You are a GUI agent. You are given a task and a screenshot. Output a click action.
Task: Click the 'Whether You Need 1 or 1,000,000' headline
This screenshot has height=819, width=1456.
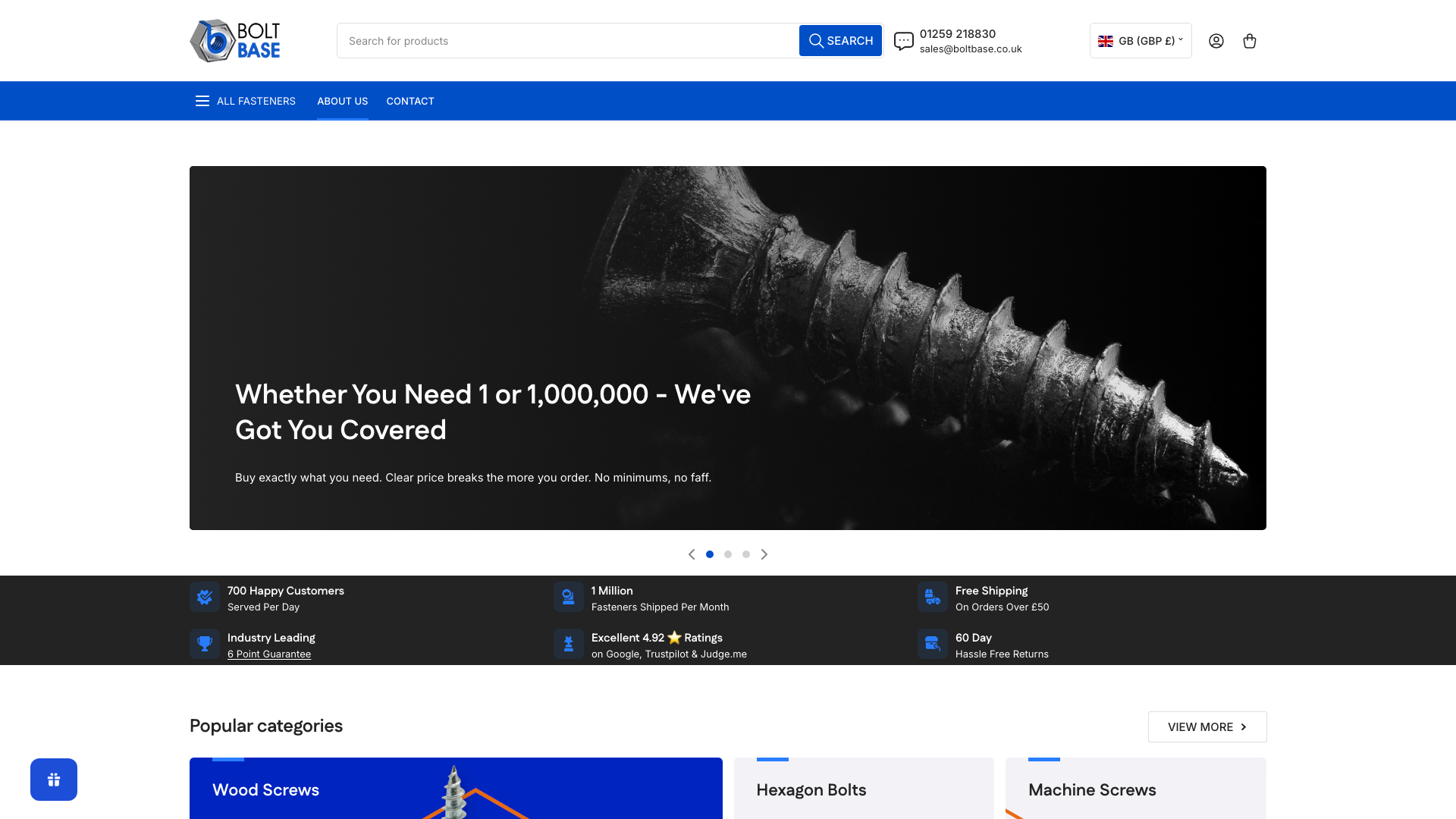click(493, 412)
